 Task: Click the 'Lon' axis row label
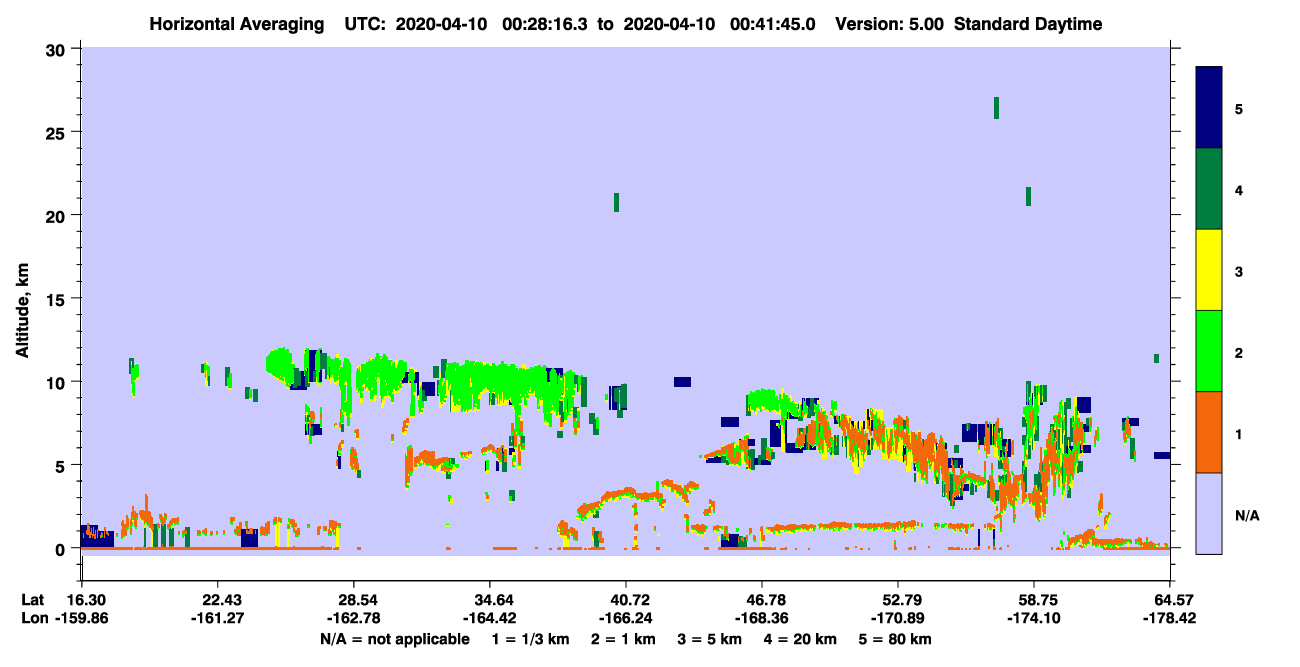(33, 619)
